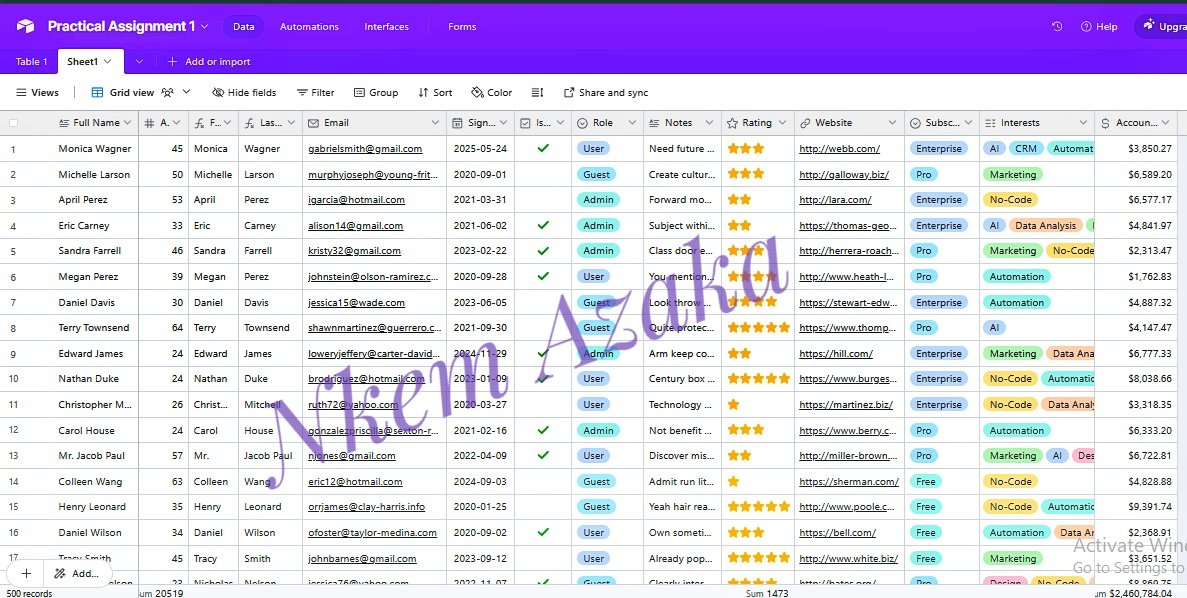Screen dimensions: 1187x598
Task: Set Christopher Mitchell's one-star rating
Action: pyautogui.click(x=733, y=404)
